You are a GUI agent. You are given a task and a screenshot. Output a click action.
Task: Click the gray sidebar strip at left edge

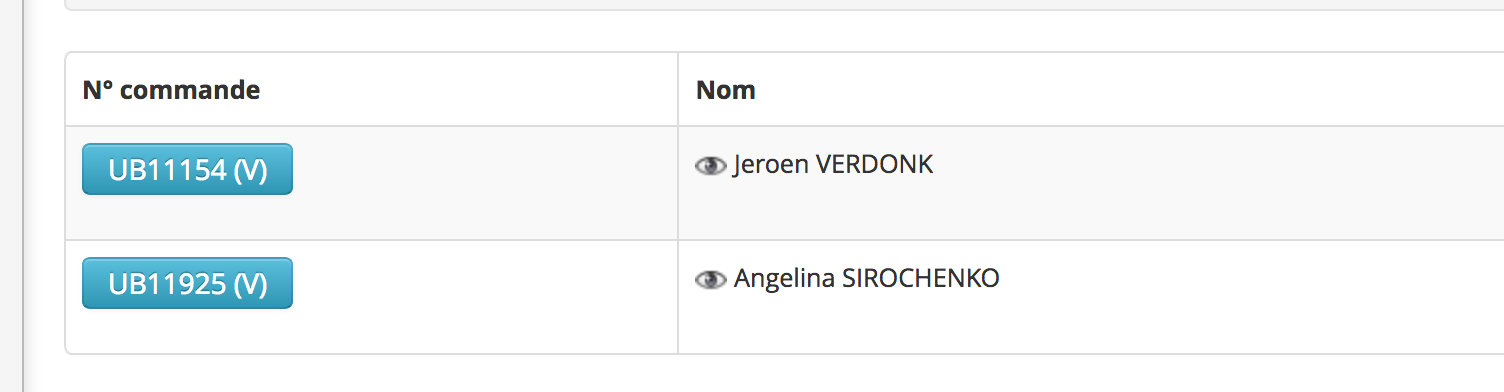11,196
